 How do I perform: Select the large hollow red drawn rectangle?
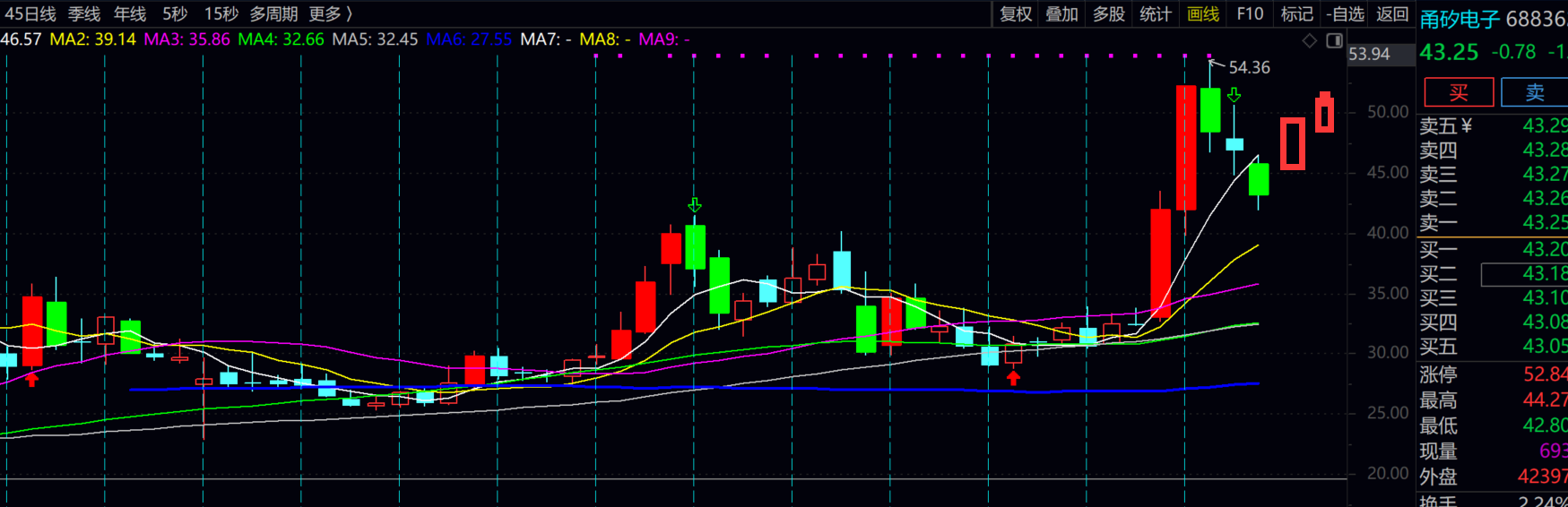[x=1292, y=143]
